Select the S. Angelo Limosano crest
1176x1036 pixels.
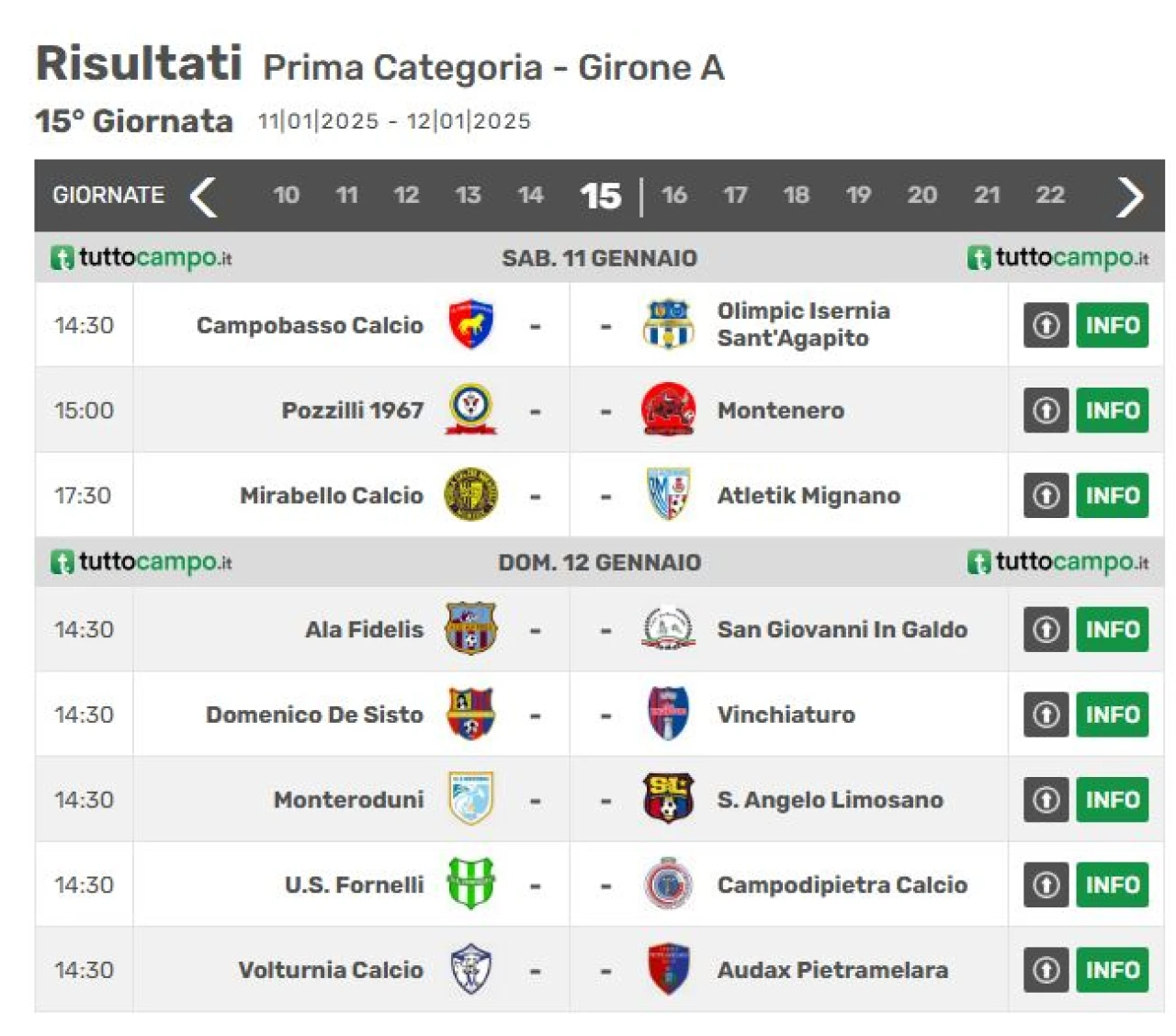[668, 799]
